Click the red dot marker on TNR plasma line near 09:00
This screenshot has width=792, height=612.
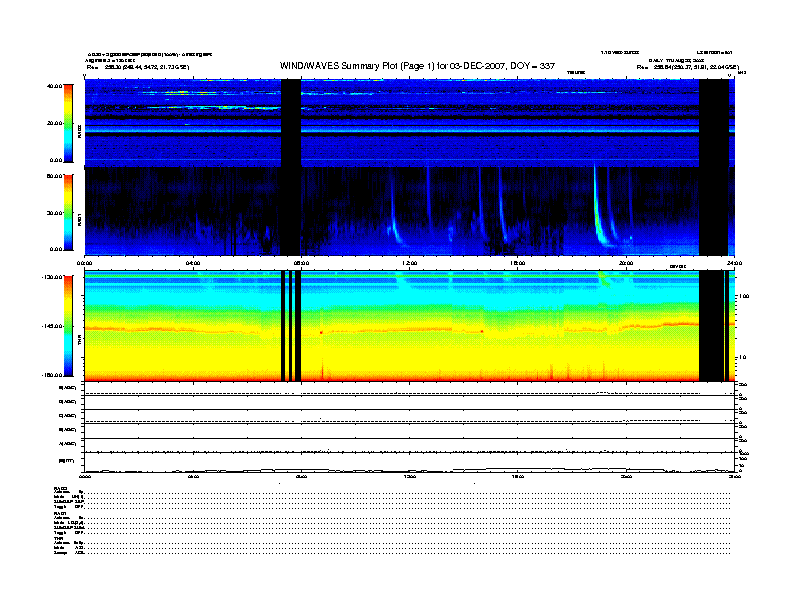tap(321, 333)
